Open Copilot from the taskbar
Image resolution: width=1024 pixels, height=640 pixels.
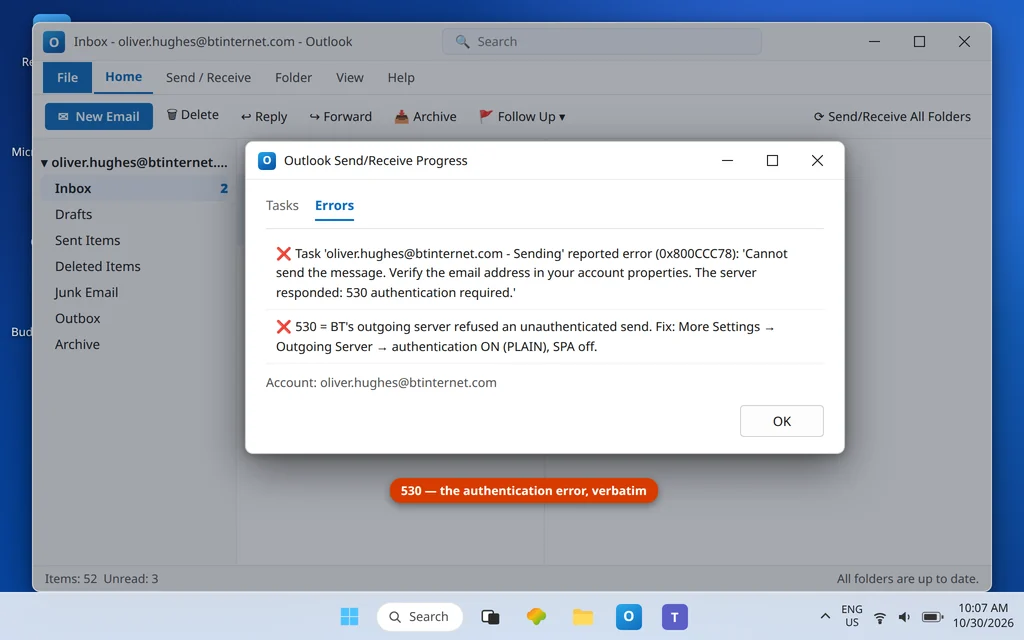[536, 616]
